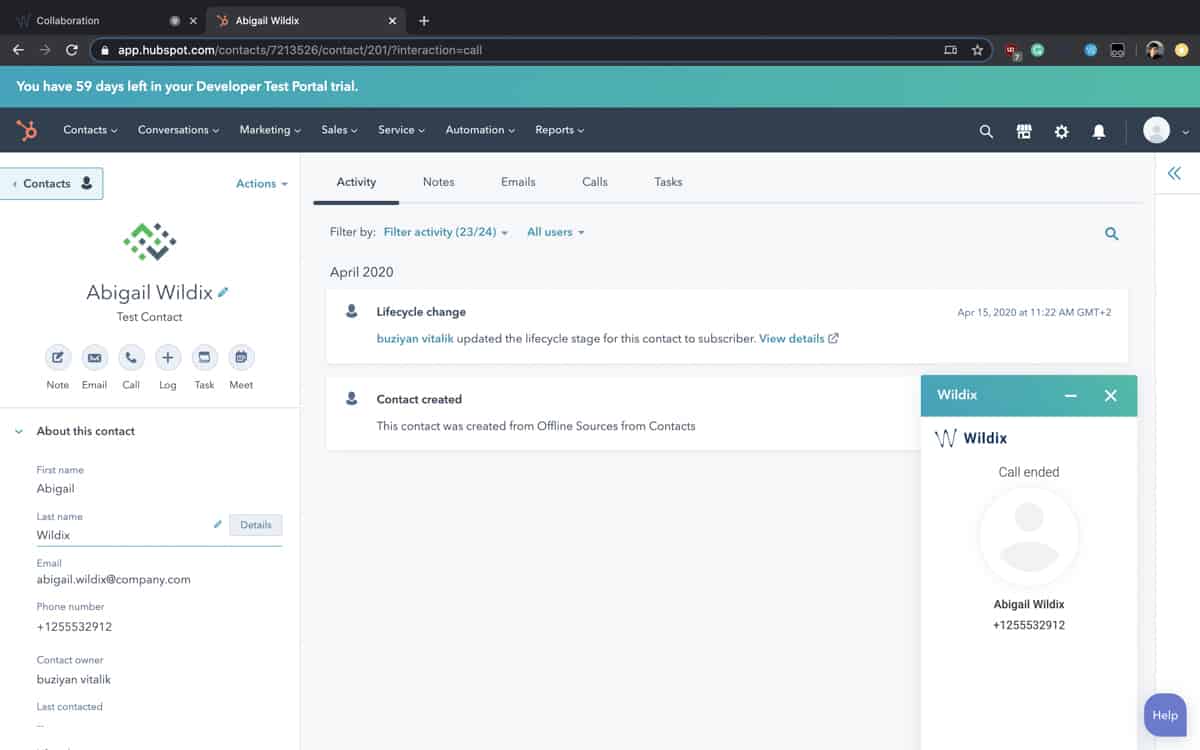Switch to the Calls tab
Screen dimensions: 1200x750
pos(594,182)
